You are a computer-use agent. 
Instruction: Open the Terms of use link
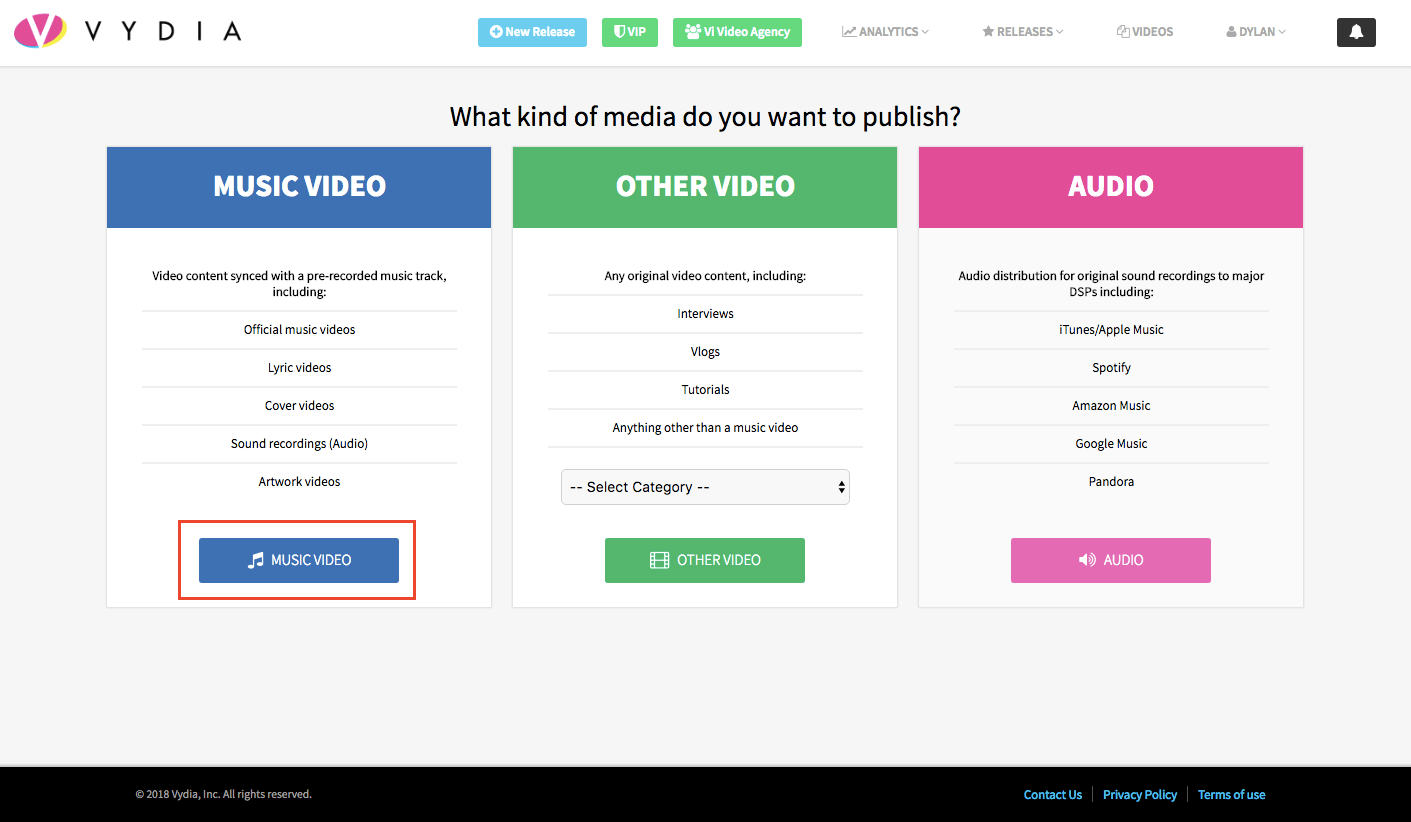pos(1231,795)
